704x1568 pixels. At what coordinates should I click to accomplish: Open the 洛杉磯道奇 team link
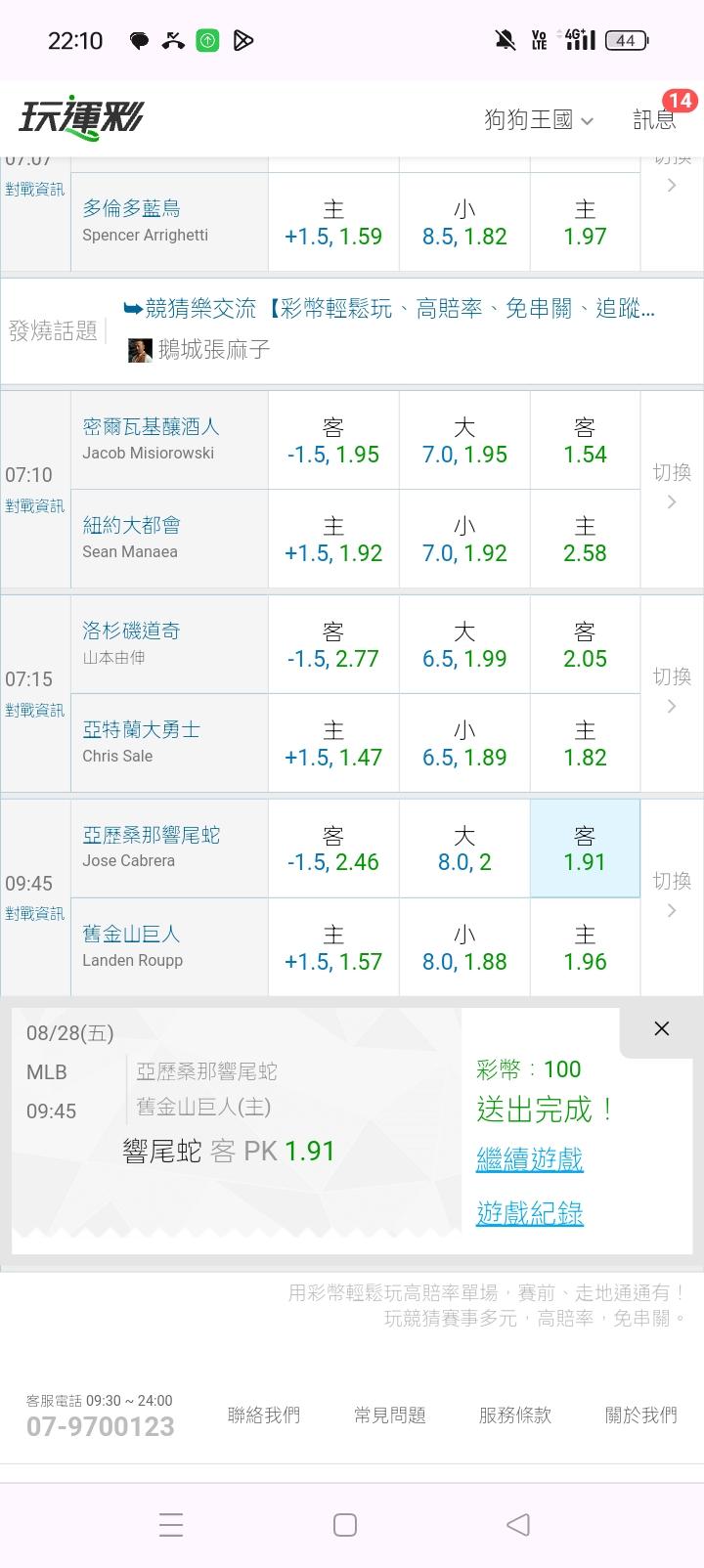131,631
